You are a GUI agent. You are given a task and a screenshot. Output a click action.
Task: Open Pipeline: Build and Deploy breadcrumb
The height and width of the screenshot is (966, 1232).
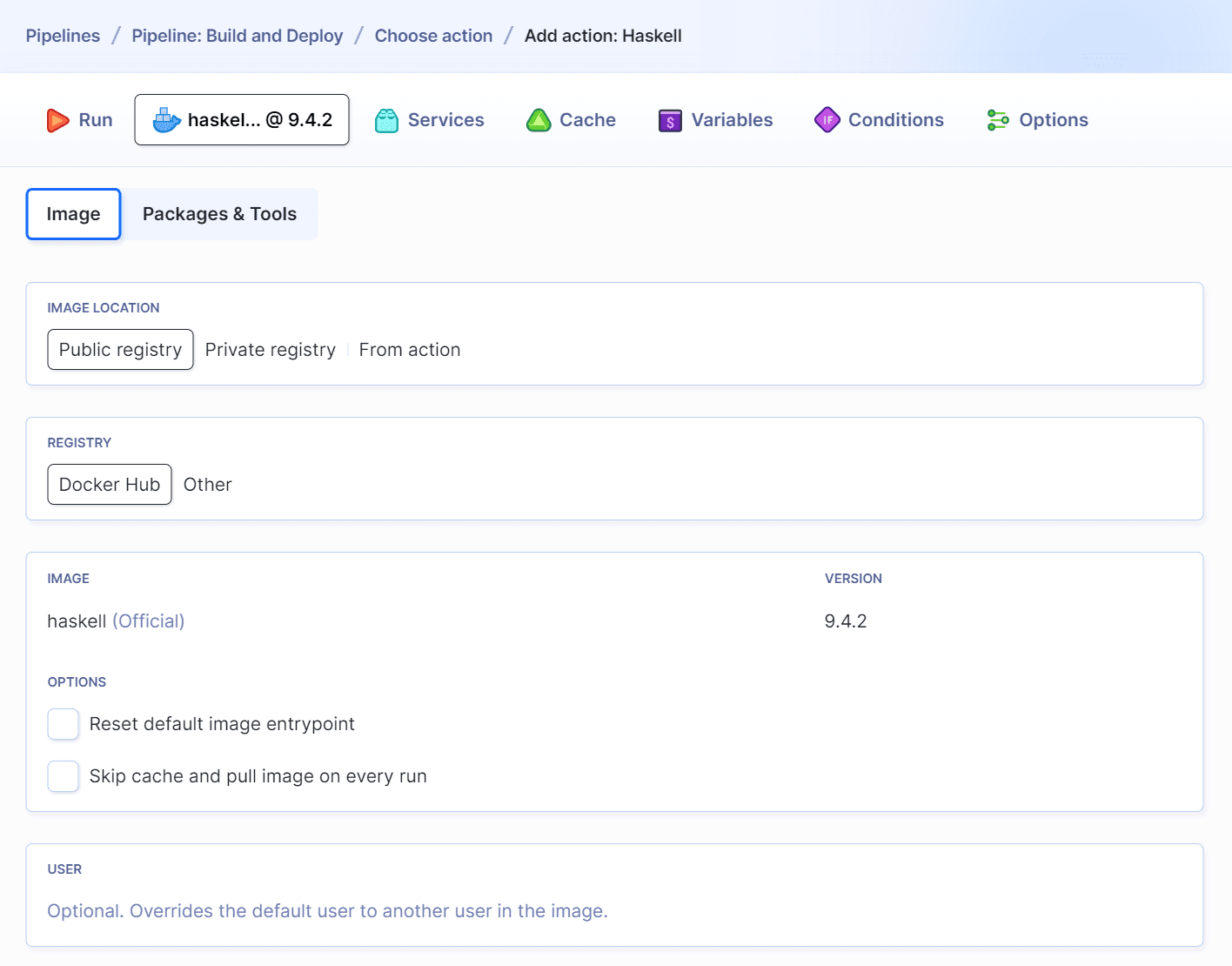coord(237,36)
